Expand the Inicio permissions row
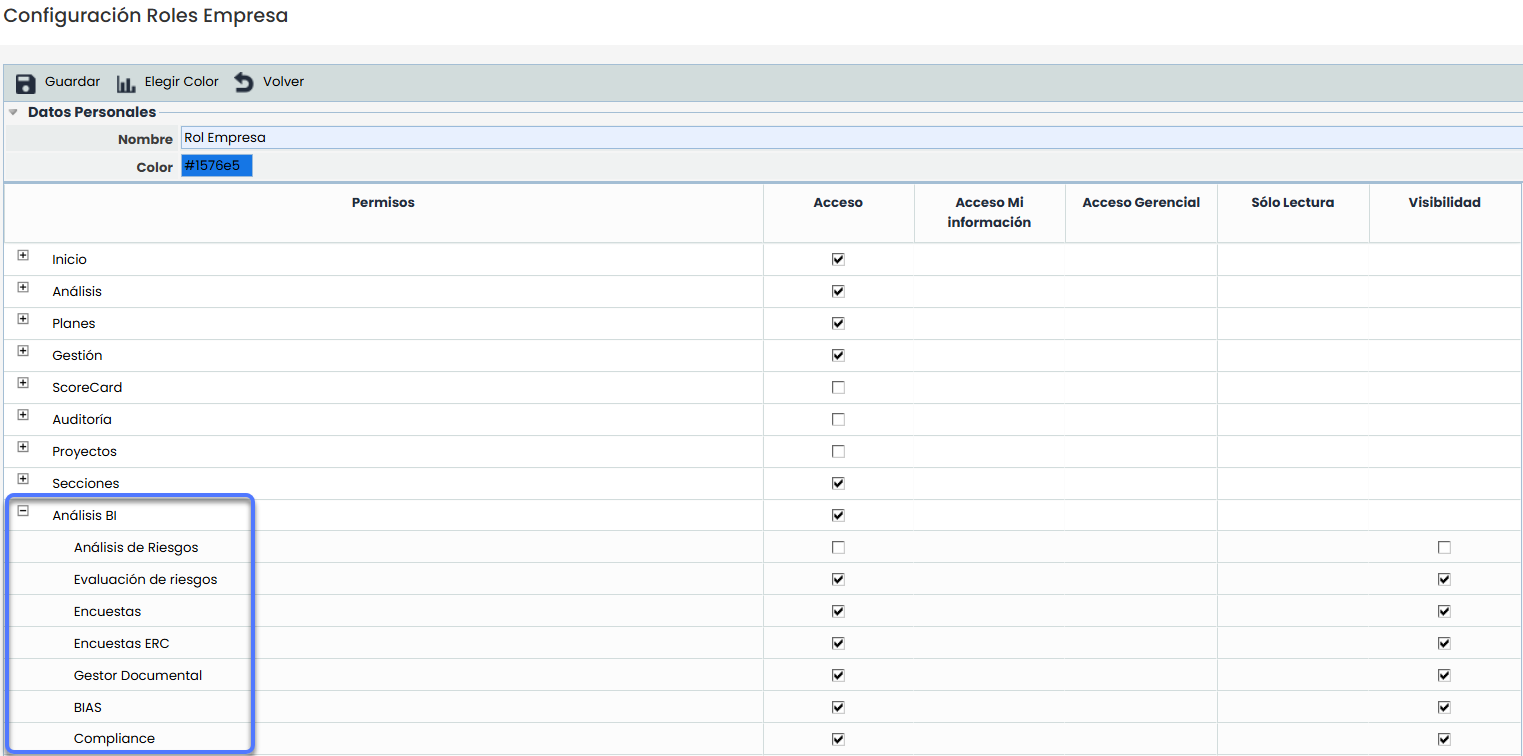 (23, 256)
